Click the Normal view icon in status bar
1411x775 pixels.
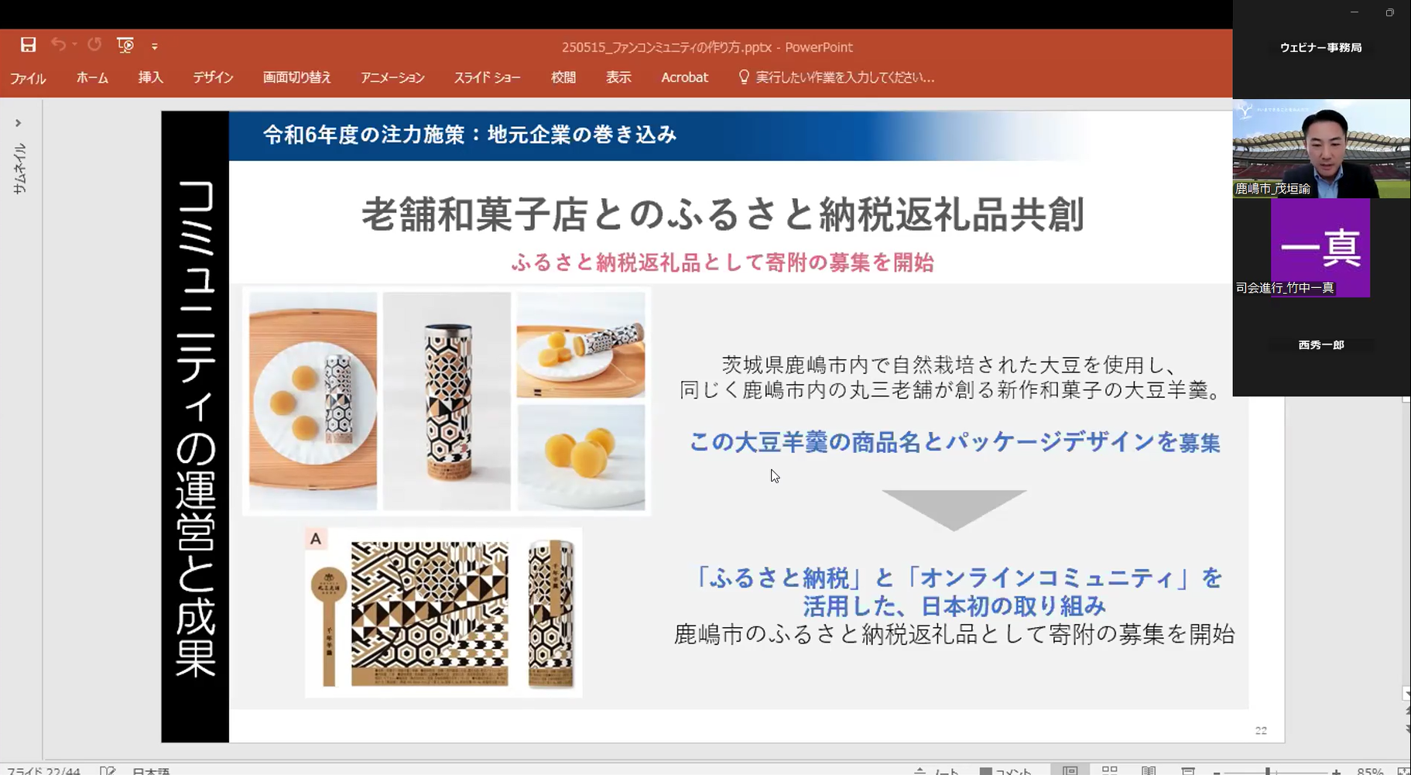click(x=1070, y=771)
